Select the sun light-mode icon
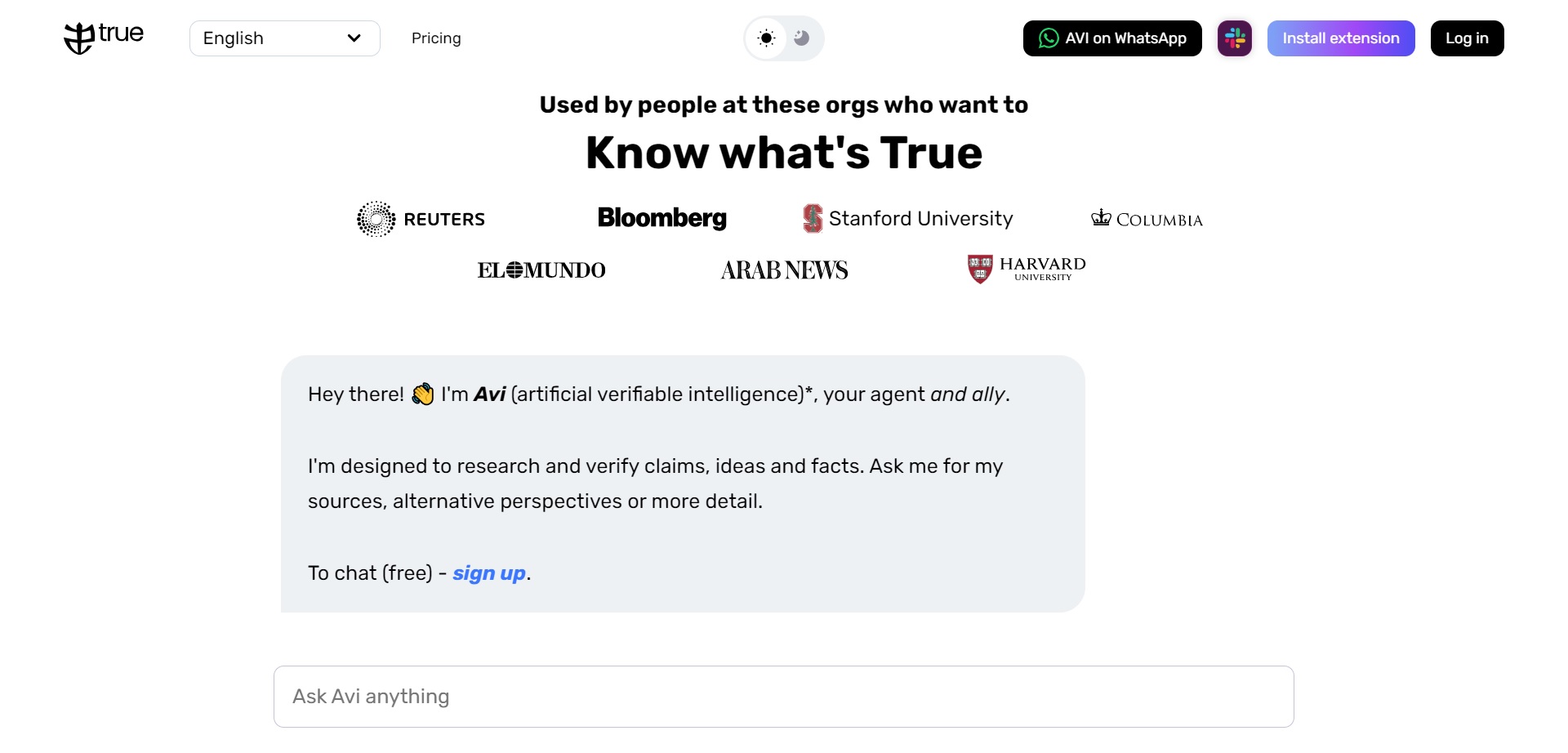This screenshot has height=753, width=1568. pyautogui.click(x=766, y=38)
